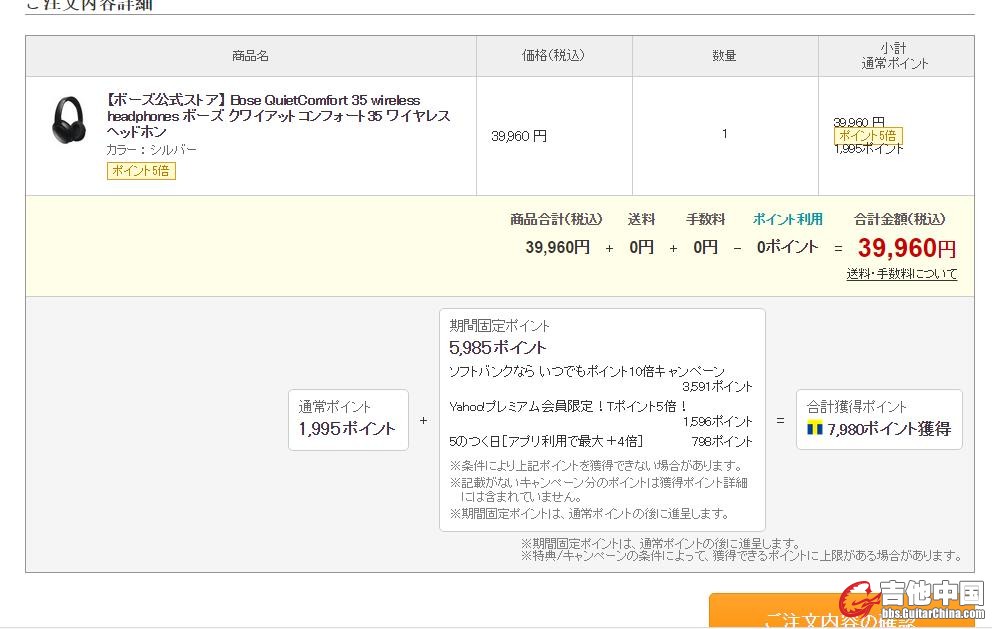The image size is (992, 629).
Task: Open the Bose QuietComfort 35 product title
Action: pos(278,116)
